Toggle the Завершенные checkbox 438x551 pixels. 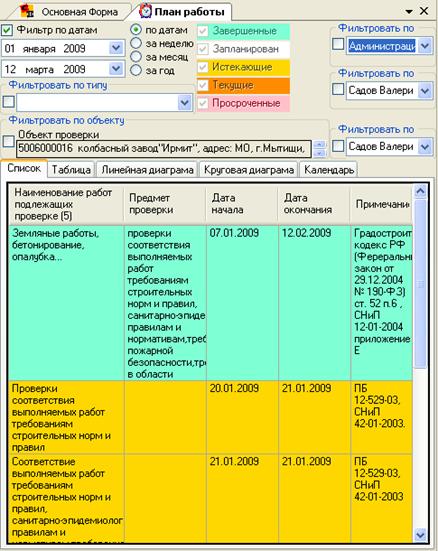coord(203,31)
